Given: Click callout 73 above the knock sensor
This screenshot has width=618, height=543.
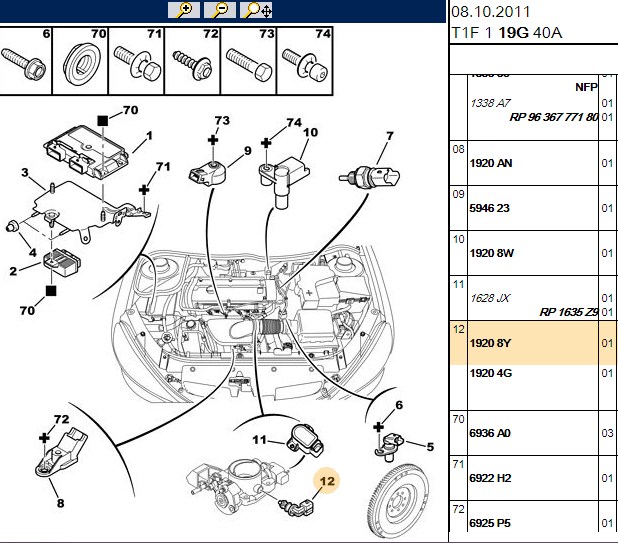Looking at the screenshot, I should click(x=222, y=120).
